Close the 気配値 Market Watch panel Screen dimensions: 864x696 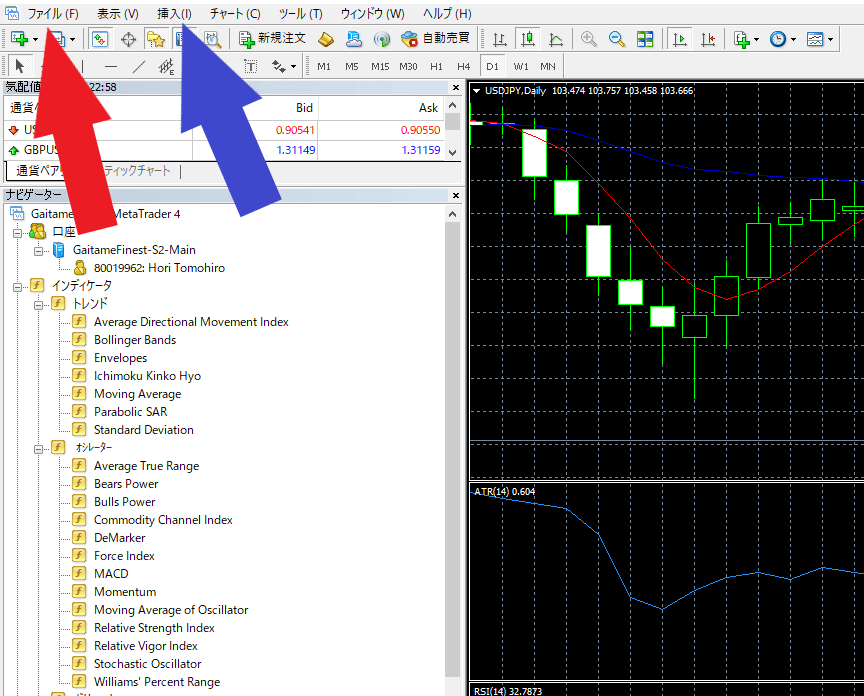[456, 87]
